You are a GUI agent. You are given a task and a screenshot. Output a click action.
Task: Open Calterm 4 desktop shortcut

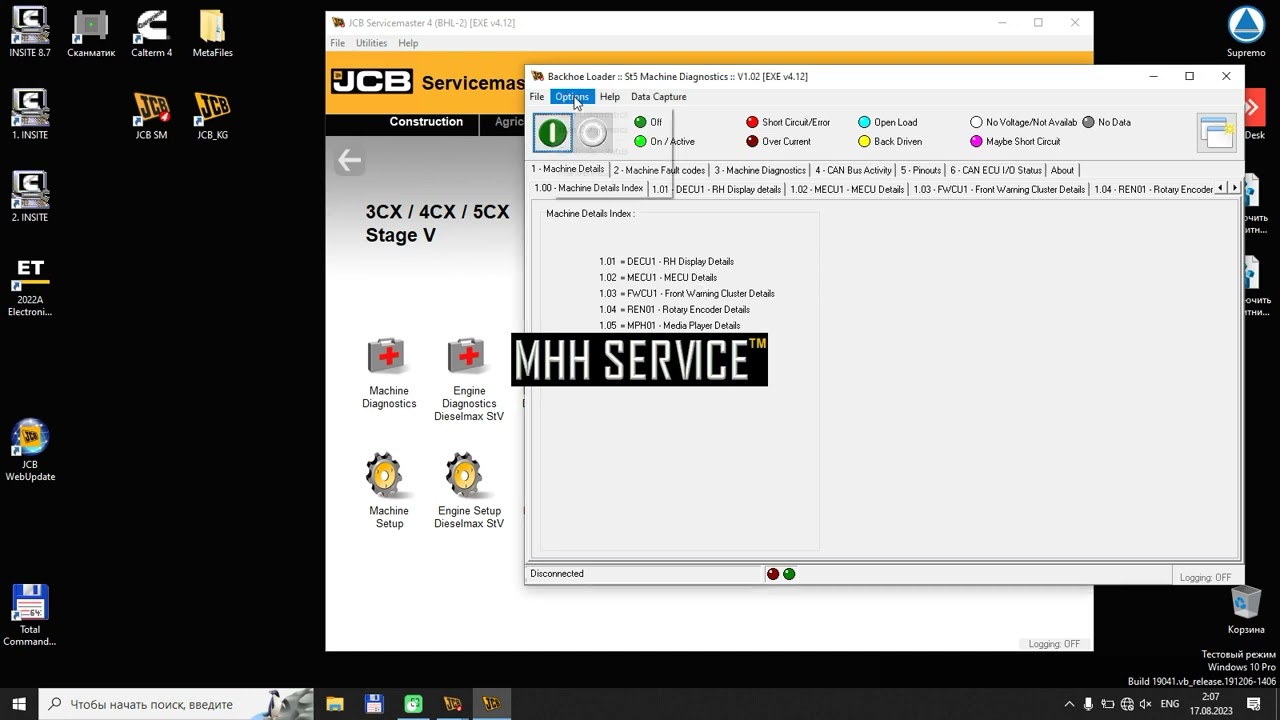(152, 33)
